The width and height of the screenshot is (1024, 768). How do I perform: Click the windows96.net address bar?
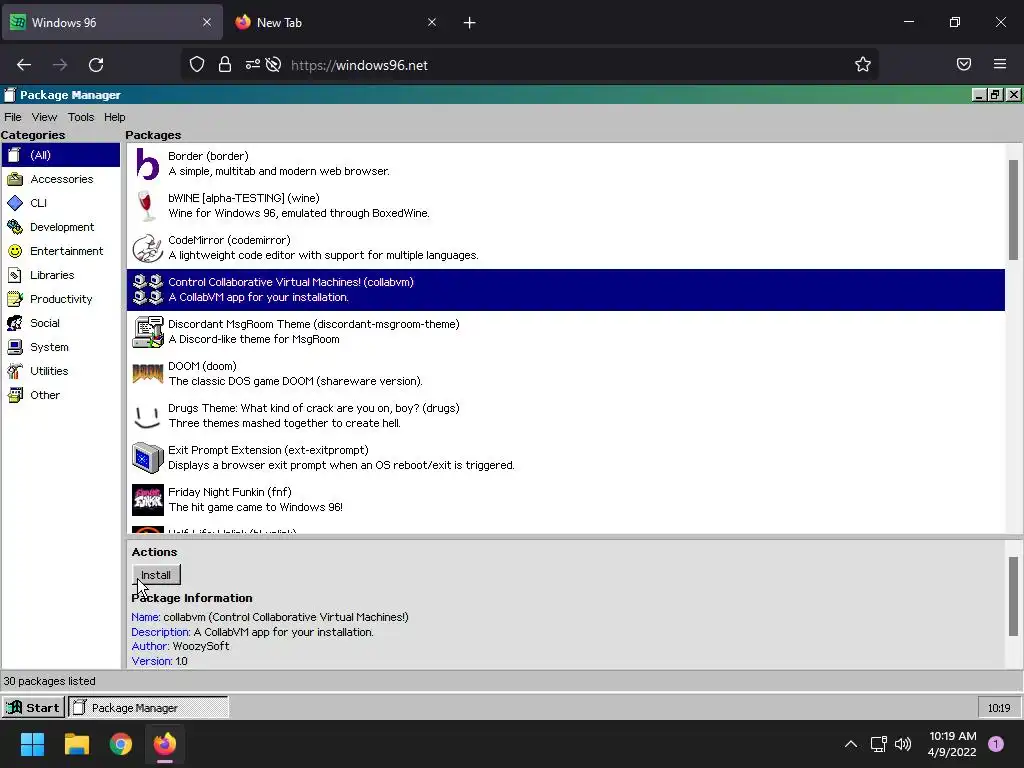(x=529, y=65)
